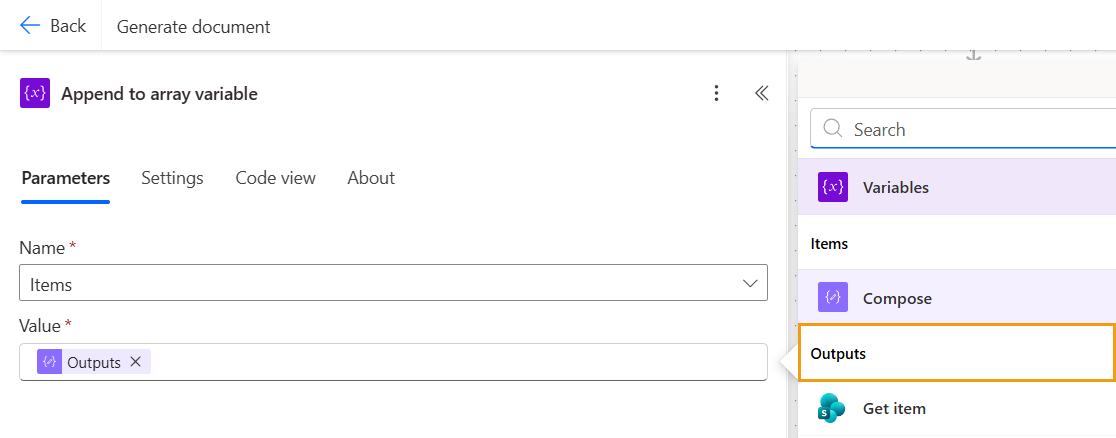Click the Compose action icon
This screenshot has width=1116, height=438.
pos(833,298)
